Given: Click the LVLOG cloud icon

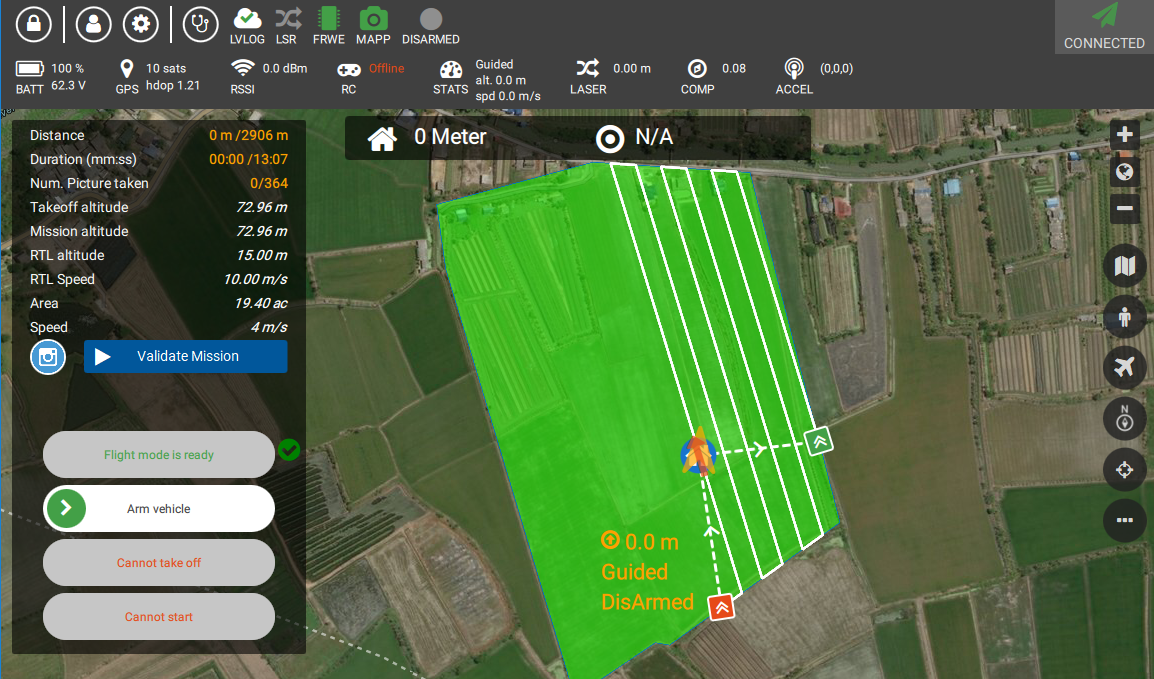Looking at the screenshot, I should point(246,19).
